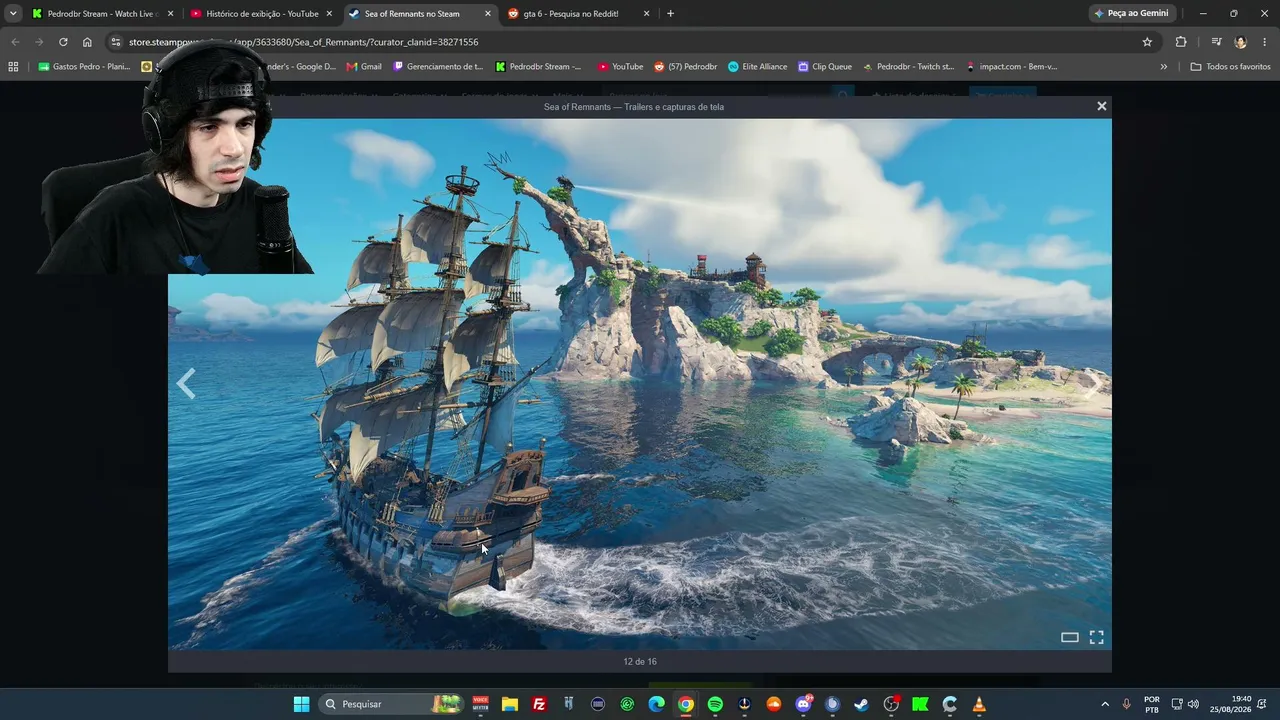Click the Pesquisar taskbar search box

tap(393, 704)
